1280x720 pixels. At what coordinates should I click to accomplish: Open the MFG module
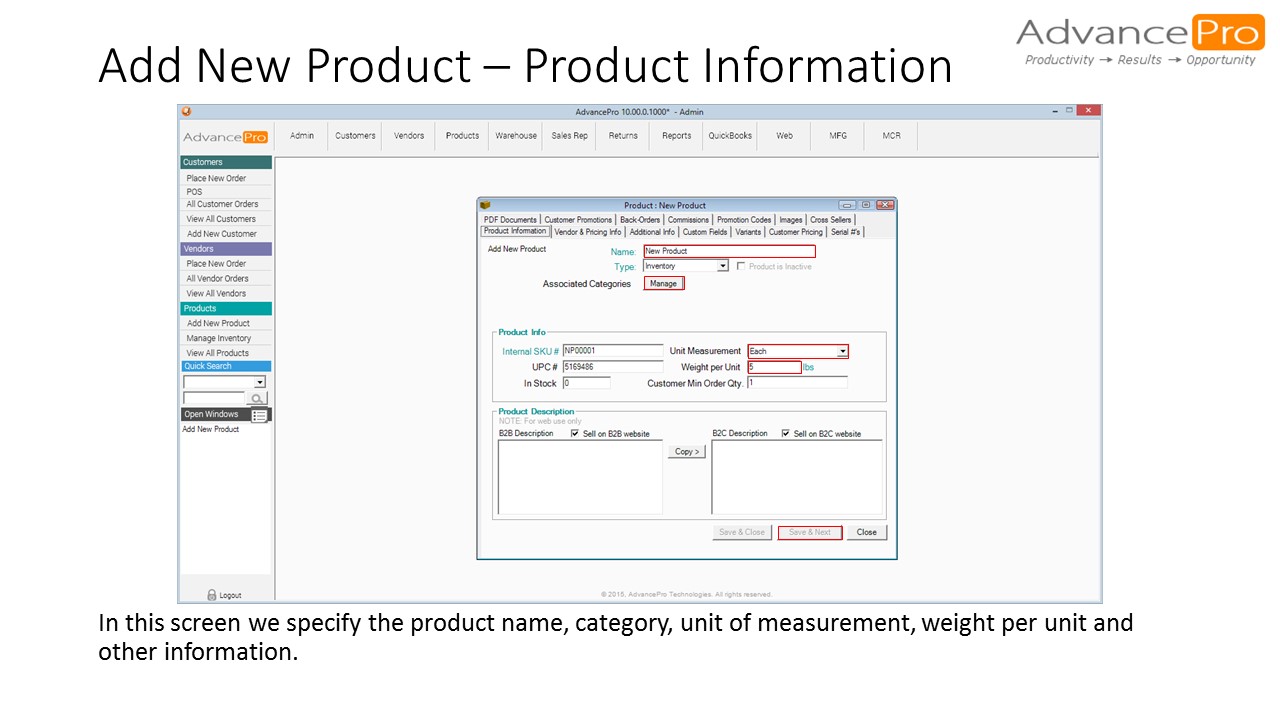point(837,135)
